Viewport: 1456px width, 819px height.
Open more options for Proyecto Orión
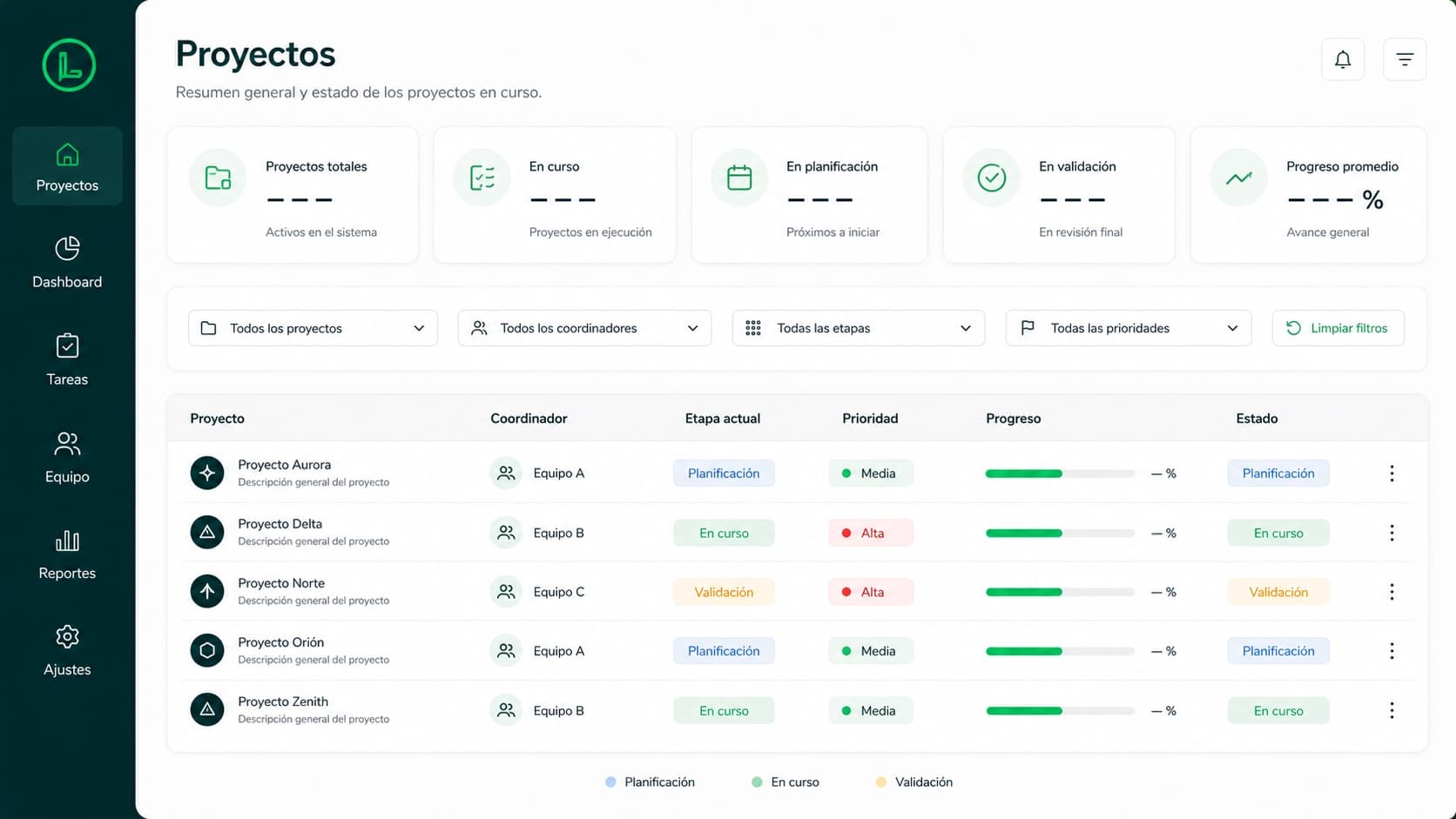point(1392,651)
